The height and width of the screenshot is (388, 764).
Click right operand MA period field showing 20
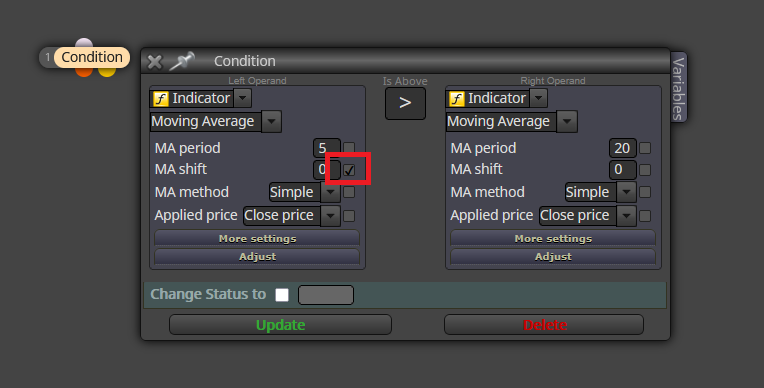tap(623, 148)
